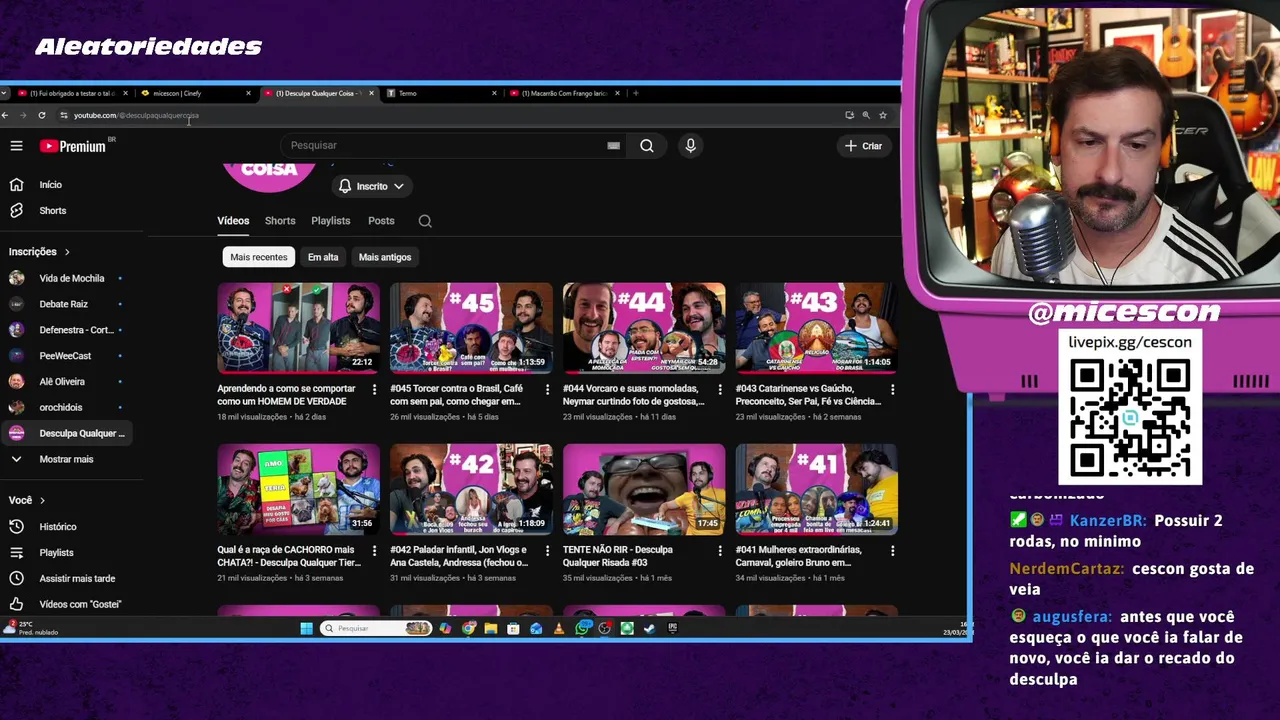Click the Windows Start button
The width and height of the screenshot is (1280, 720).
tap(306, 628)
